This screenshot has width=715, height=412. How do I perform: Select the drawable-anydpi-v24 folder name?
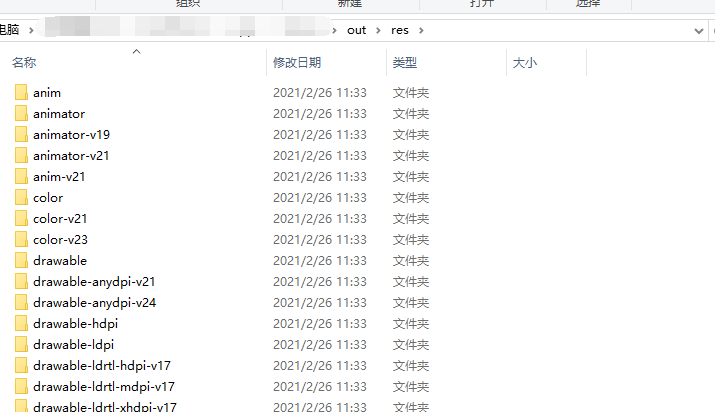click(x=94, y=303)
